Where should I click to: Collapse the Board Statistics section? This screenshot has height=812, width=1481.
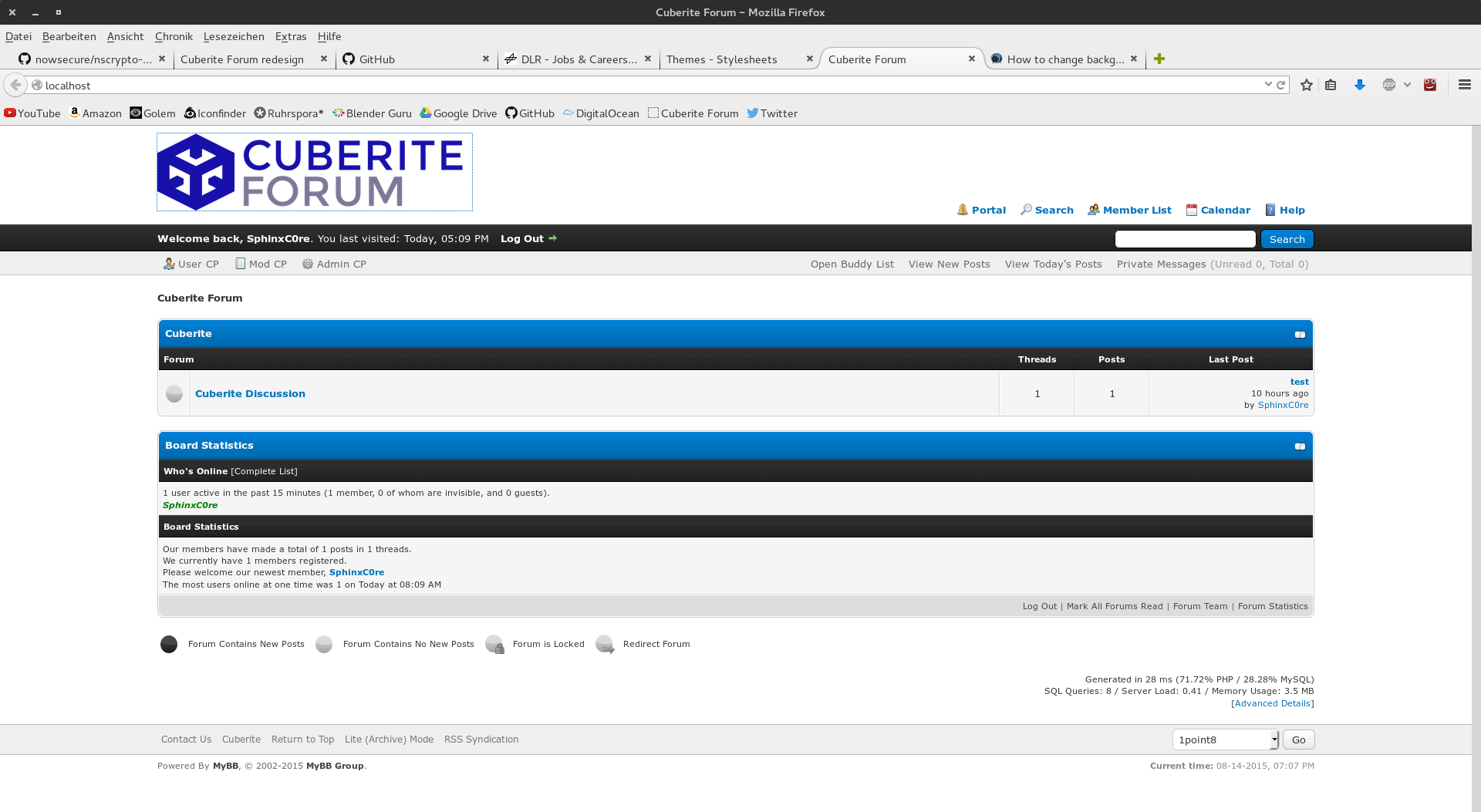click(1300, 446)
